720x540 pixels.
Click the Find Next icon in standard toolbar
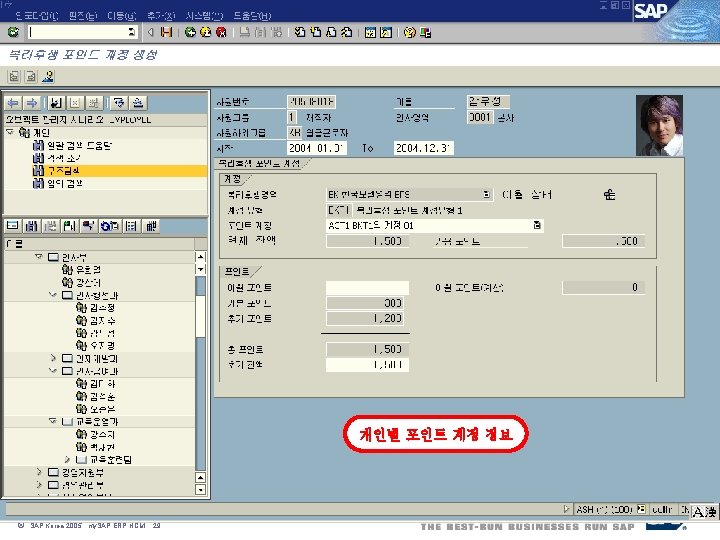(276, 32)
